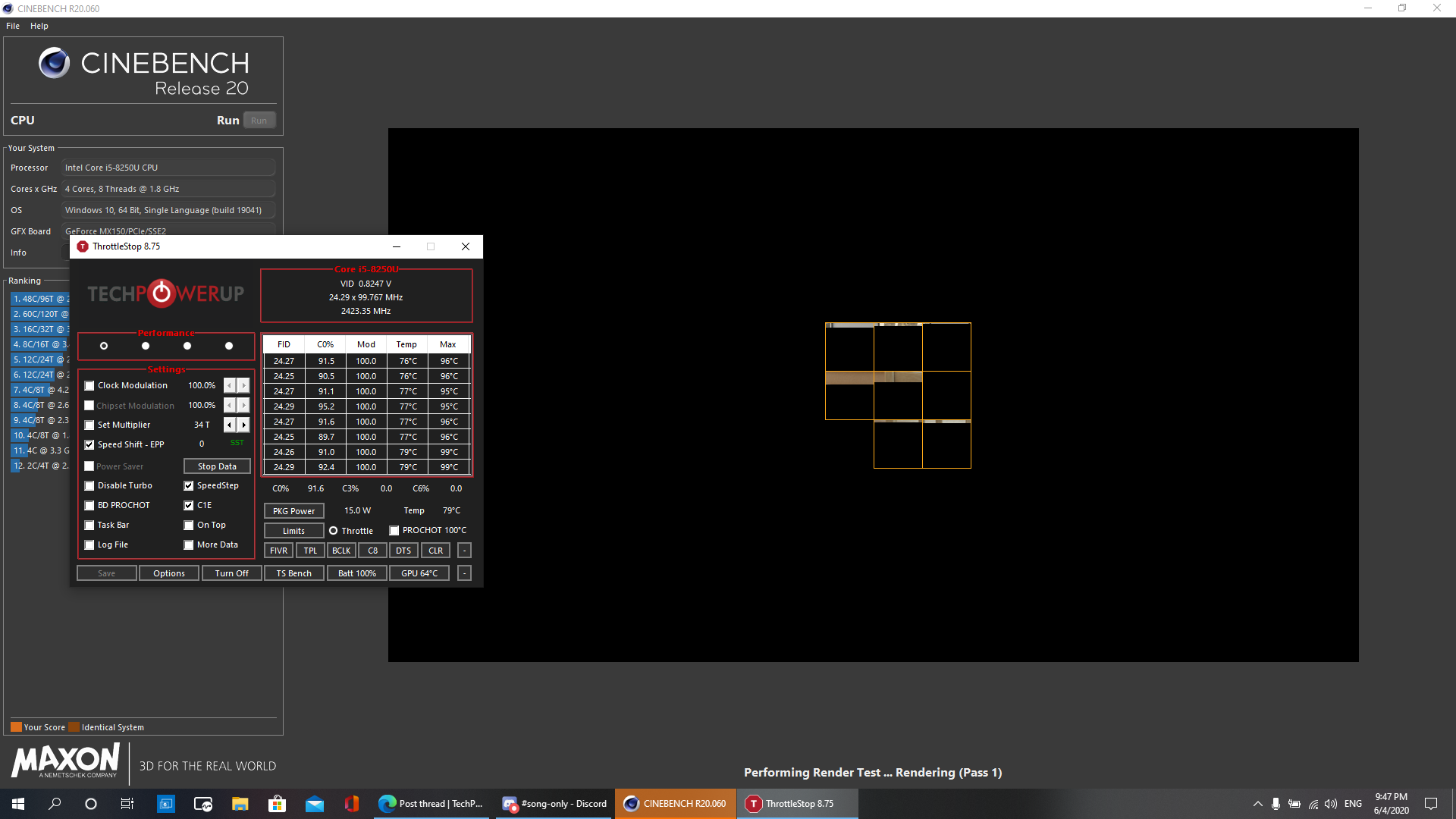Decrease Clock Modulation with left arrow
Screen dimensions: 1456x819
[230, 386]
